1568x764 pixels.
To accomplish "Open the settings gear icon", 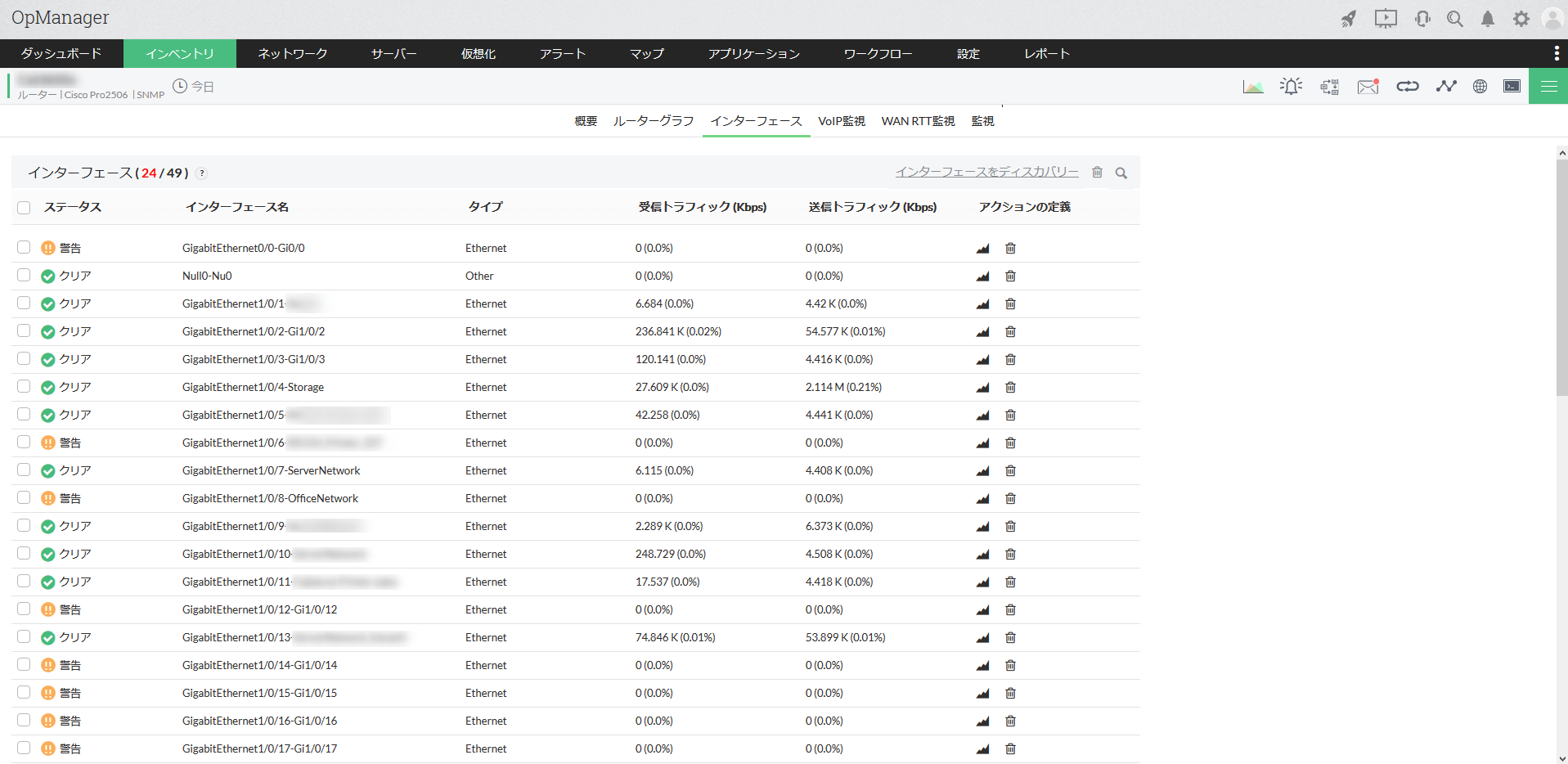I will point(1521,19).
